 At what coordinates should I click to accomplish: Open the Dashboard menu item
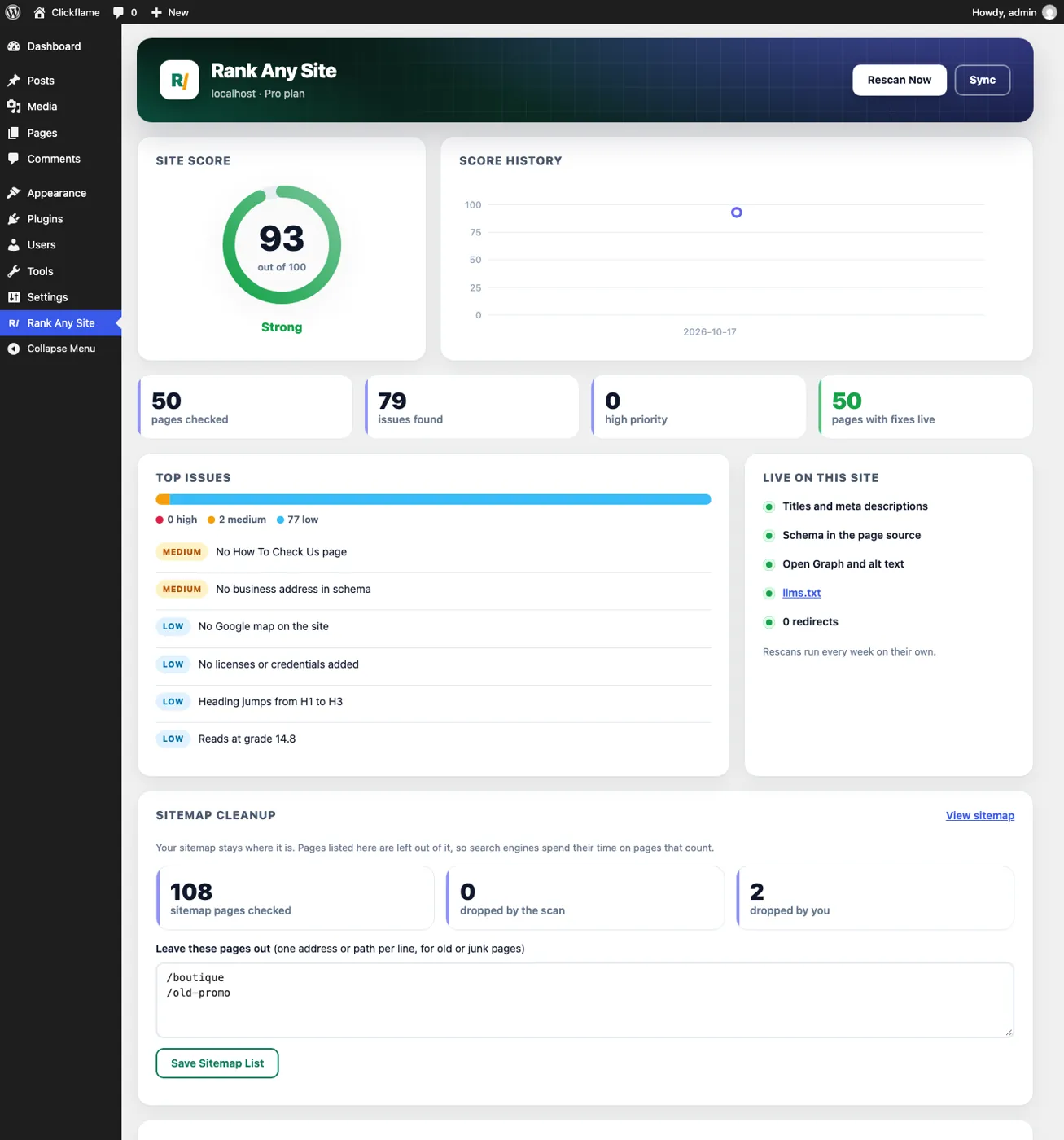click(60, 46)
